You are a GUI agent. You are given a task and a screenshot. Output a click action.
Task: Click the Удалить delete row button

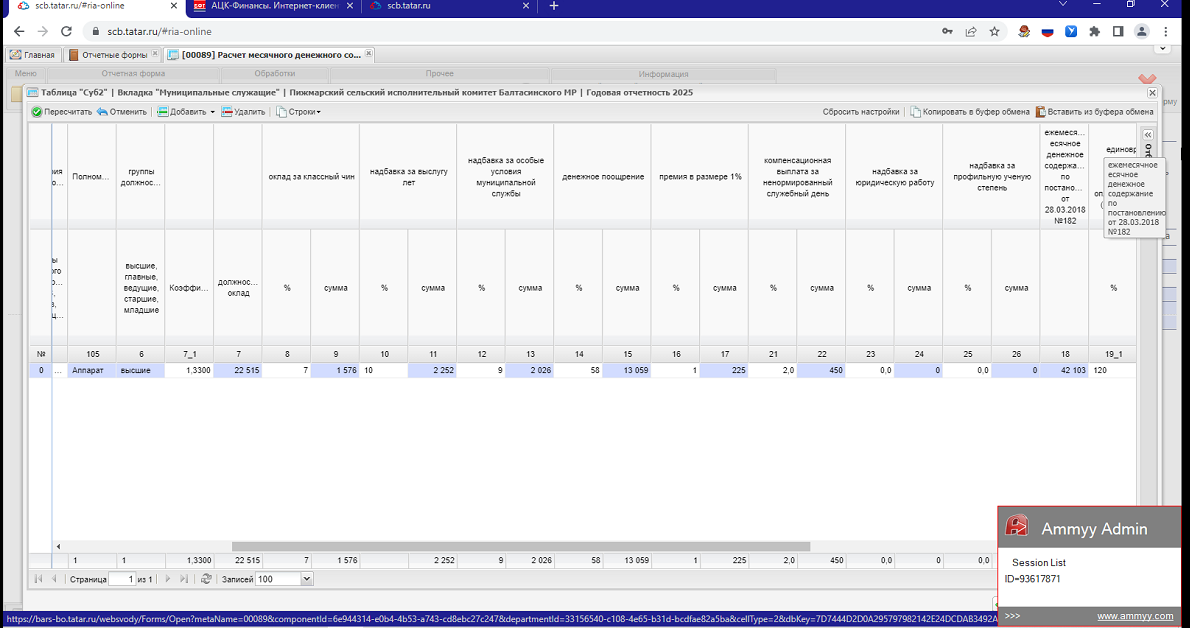pos(243,112)
